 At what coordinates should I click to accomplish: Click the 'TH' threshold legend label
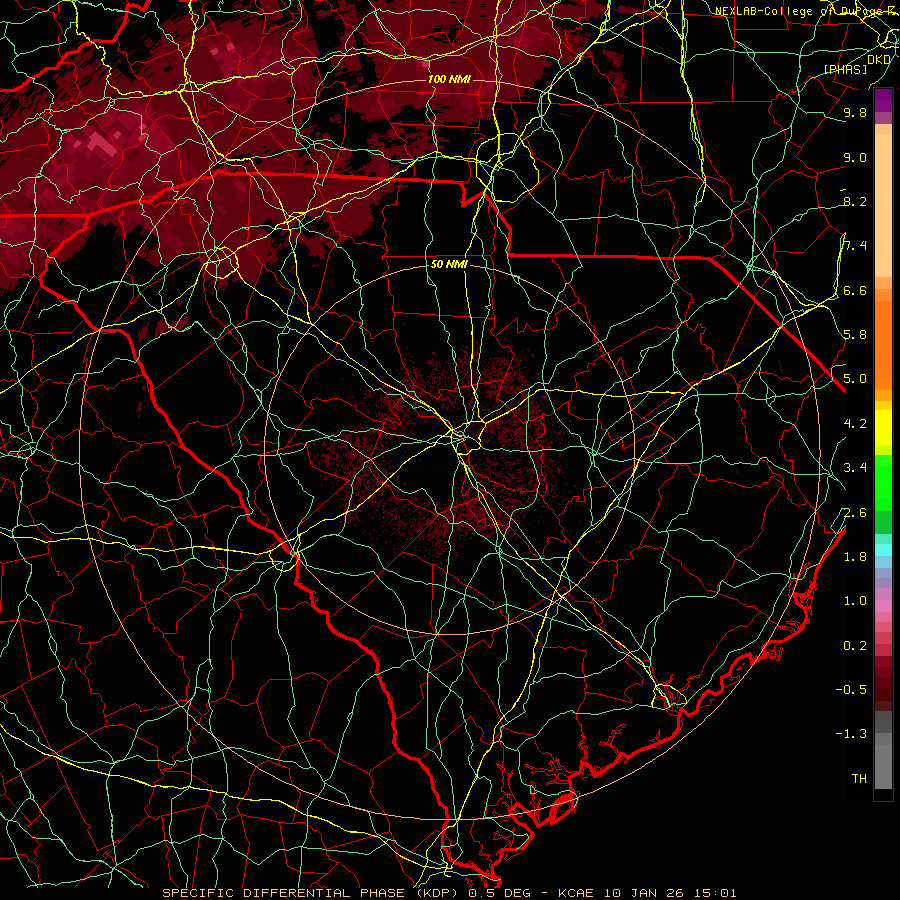[859, 779]
